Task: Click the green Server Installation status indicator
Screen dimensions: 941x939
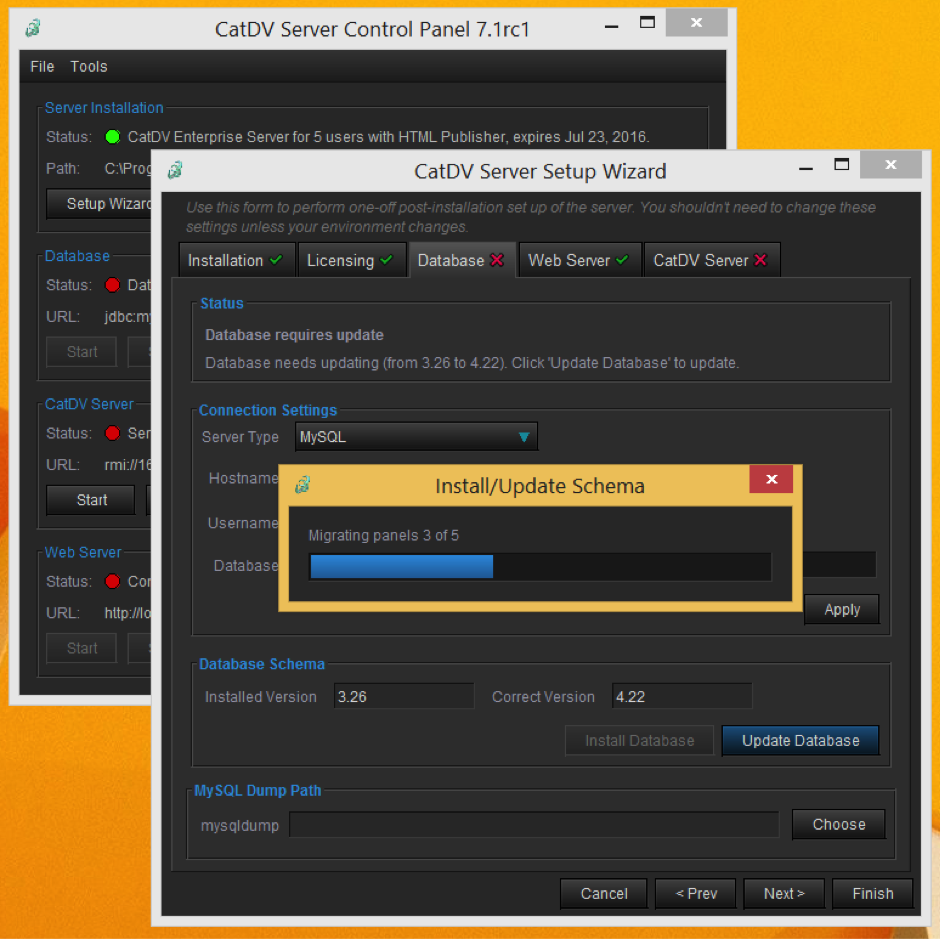Action: point(112,137)
